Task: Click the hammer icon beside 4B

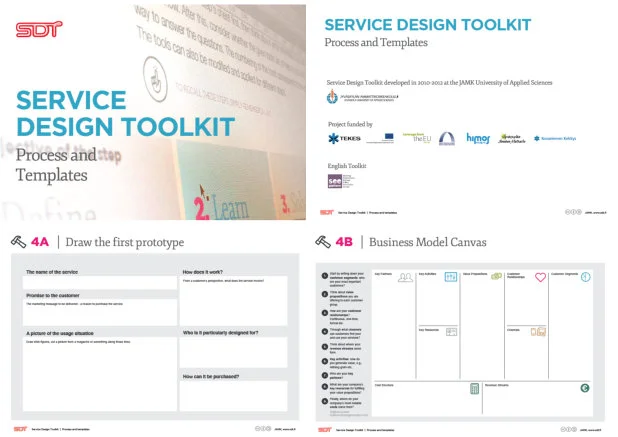Action: point(323,242)
